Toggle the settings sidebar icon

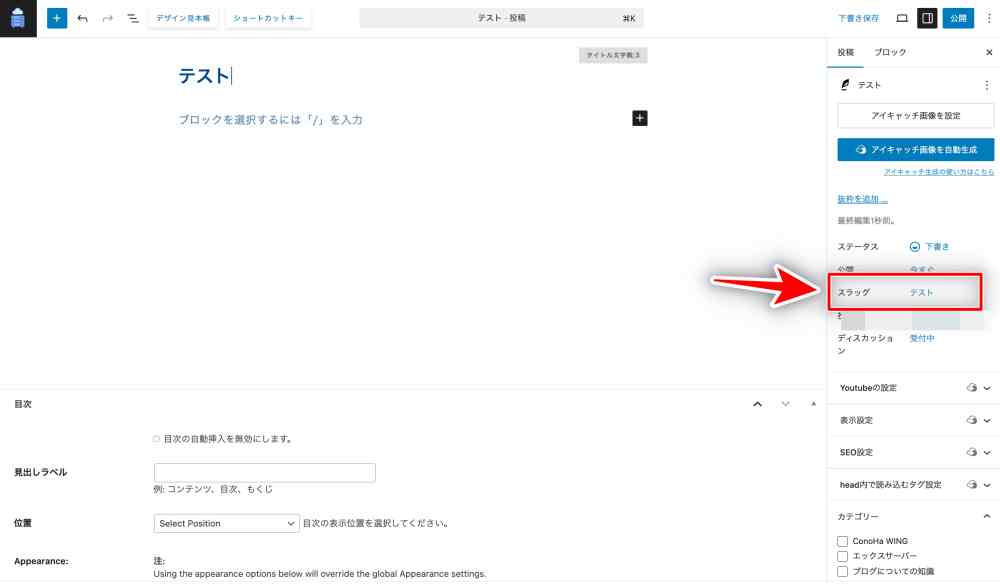pyautogui.click(x=927, y=18)
